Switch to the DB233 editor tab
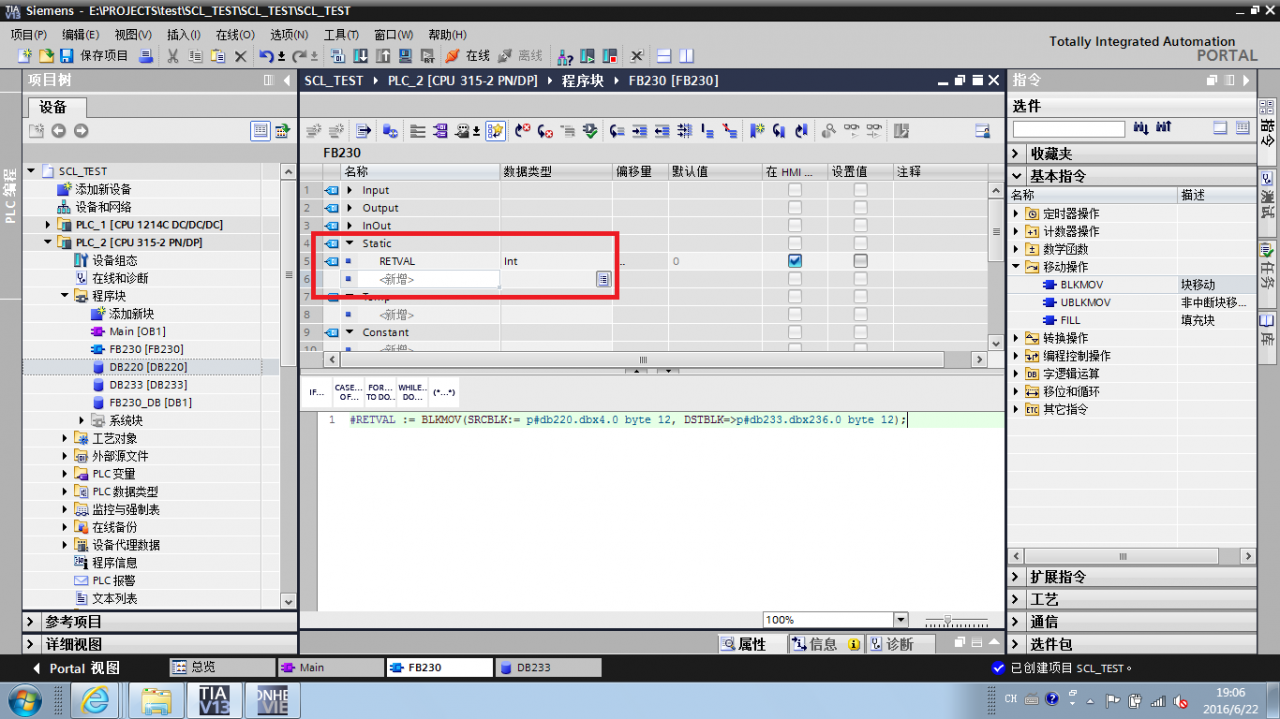The height and width of the screenshot is (719, 1280). [x=549, y=667]
